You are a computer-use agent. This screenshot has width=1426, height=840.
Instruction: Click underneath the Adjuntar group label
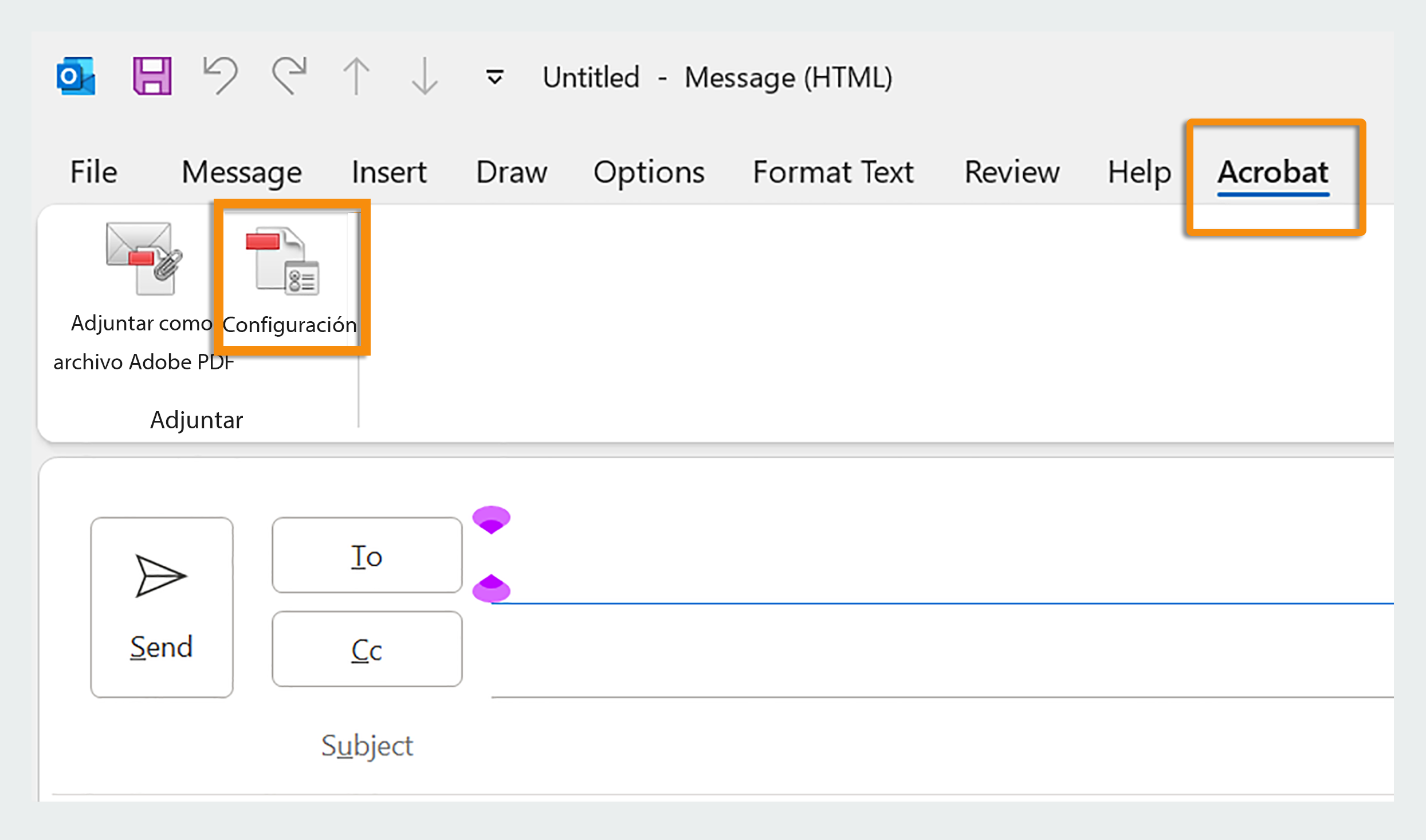197,420
